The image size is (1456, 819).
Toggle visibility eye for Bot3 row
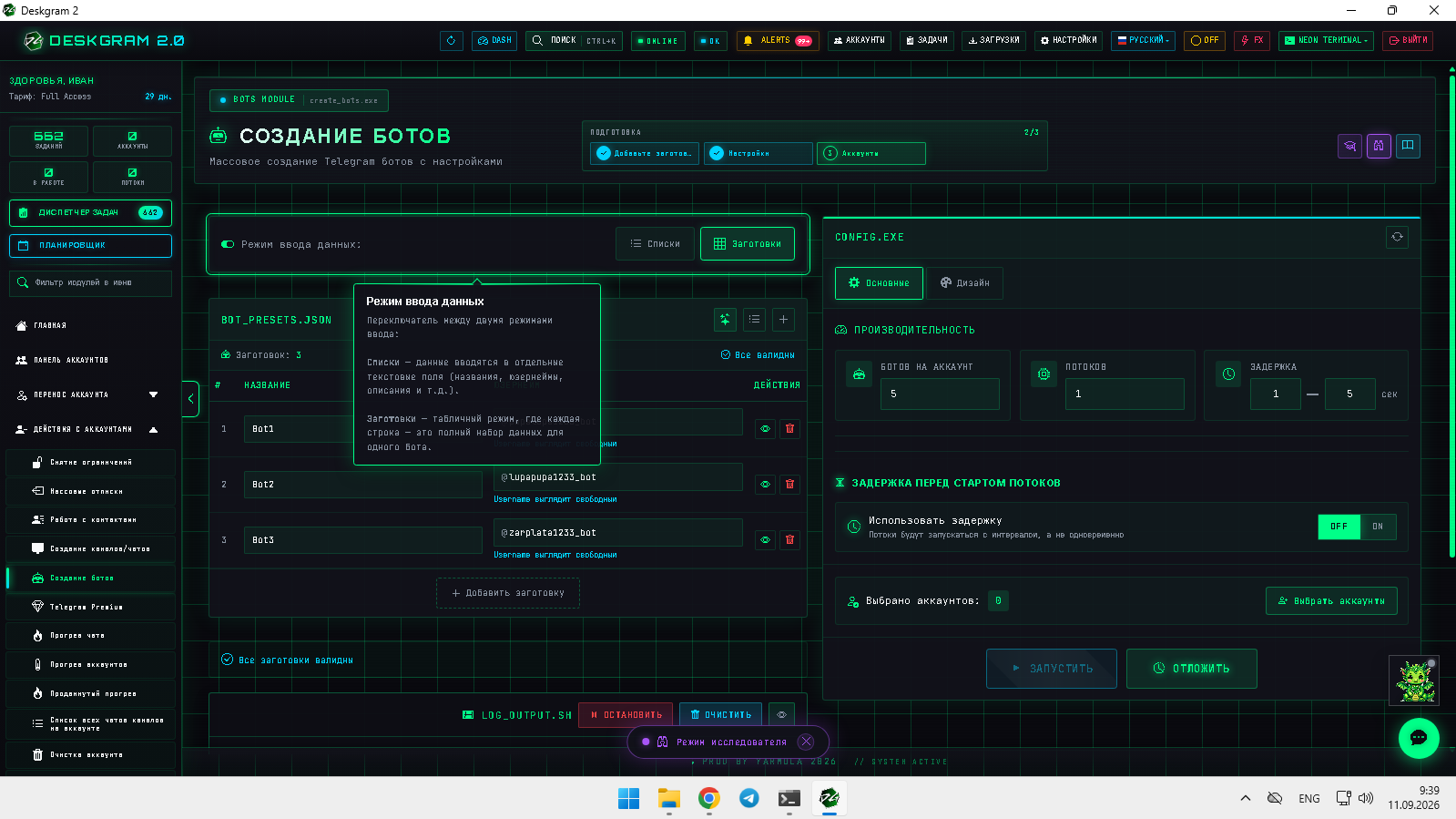[x=765, y=539]
